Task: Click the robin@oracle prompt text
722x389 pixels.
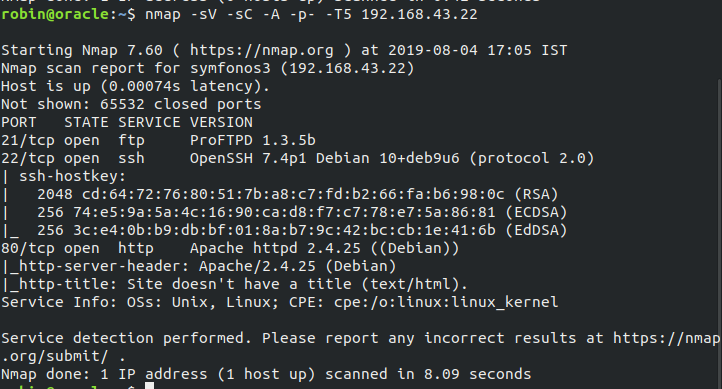Action: [55, 14]
